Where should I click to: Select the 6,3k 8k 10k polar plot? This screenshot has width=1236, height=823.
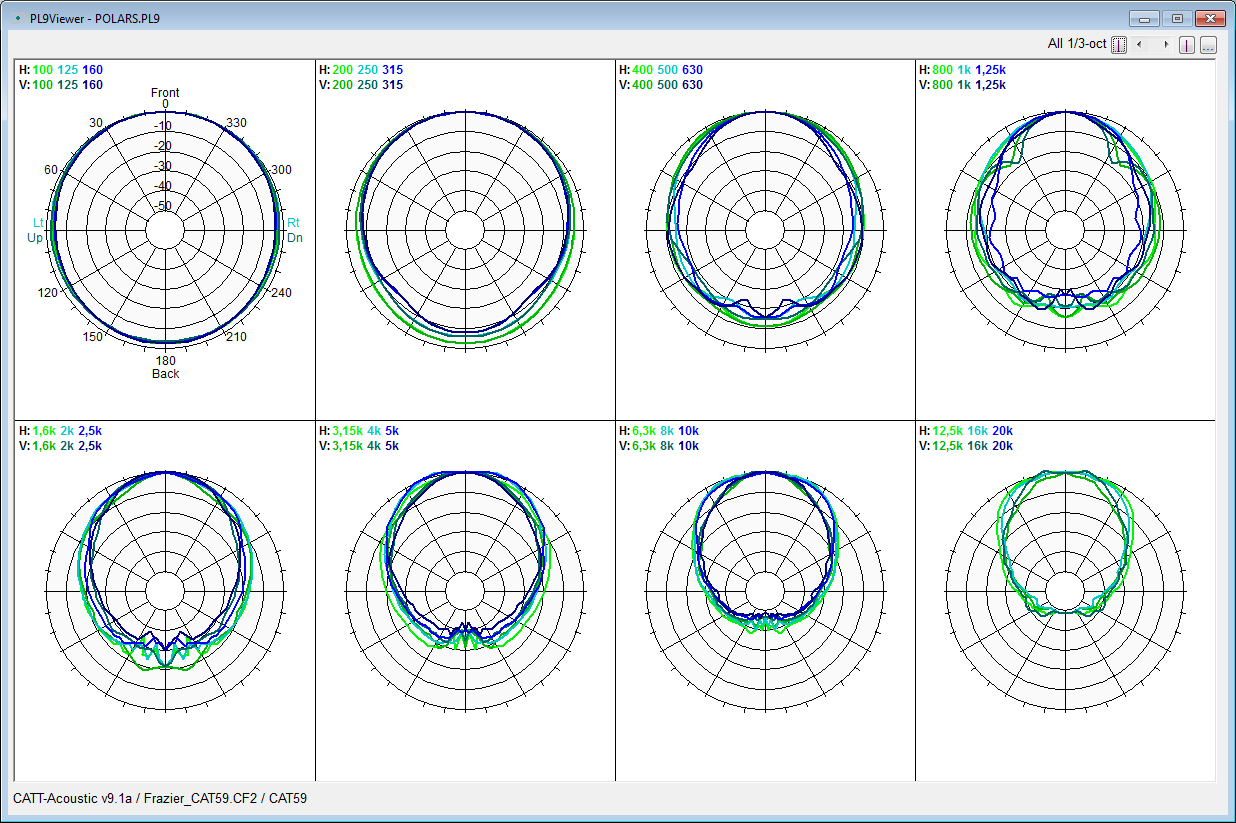[x=765, y=591]
